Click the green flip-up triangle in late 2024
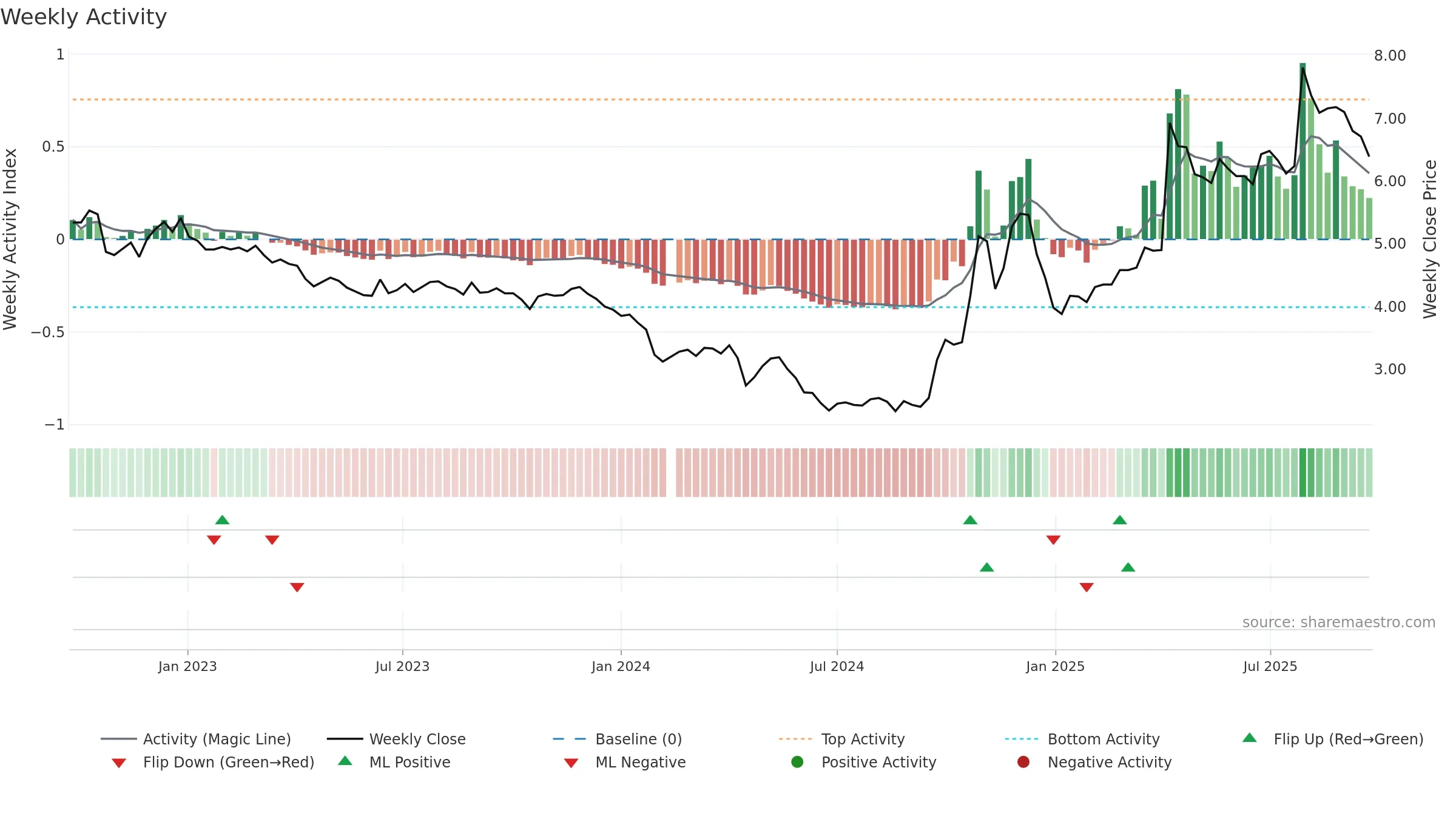Screen dimensions: 1456x819 [x=970, y=520]
